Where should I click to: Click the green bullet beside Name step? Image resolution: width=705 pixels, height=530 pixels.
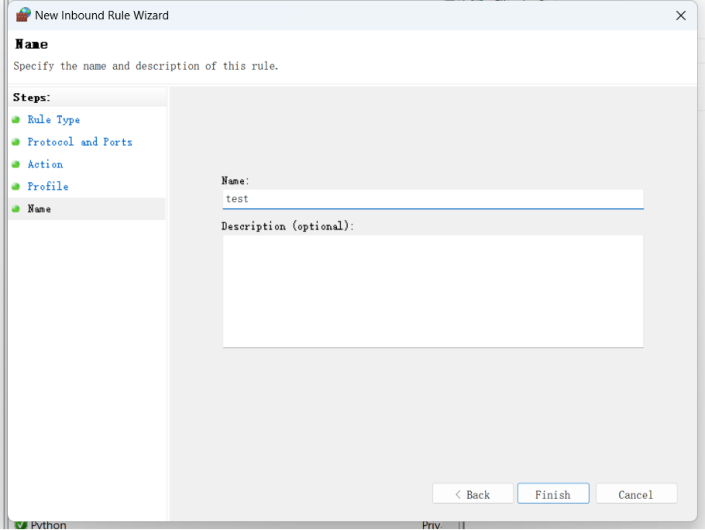(x=16, y=209)
